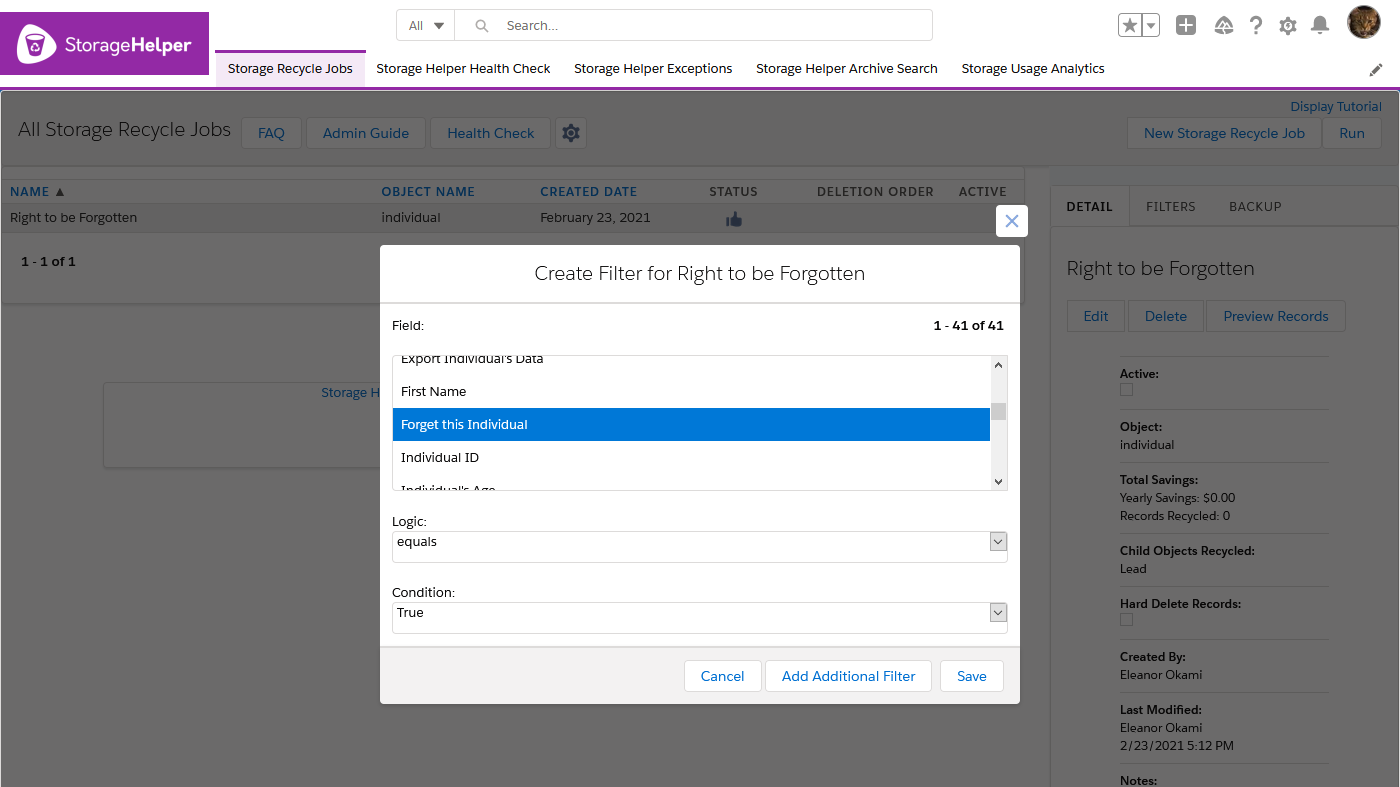Open the All search scope dropdown
Viewport: 1400px width, 787px height.
(426, 26)
